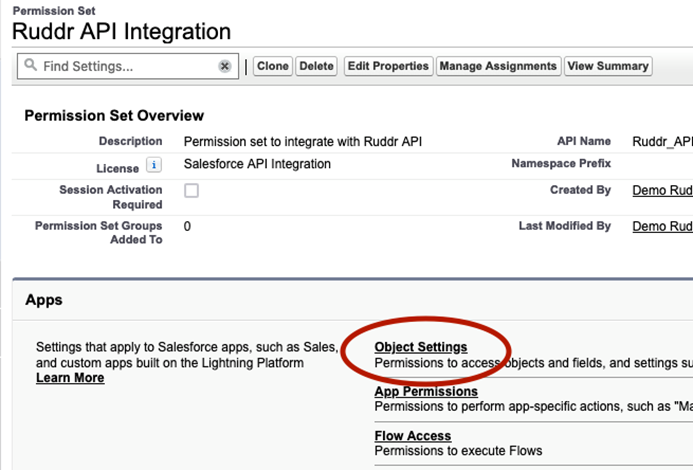Follow the Learn More link

pyautogui.click(x=70, y=378)
